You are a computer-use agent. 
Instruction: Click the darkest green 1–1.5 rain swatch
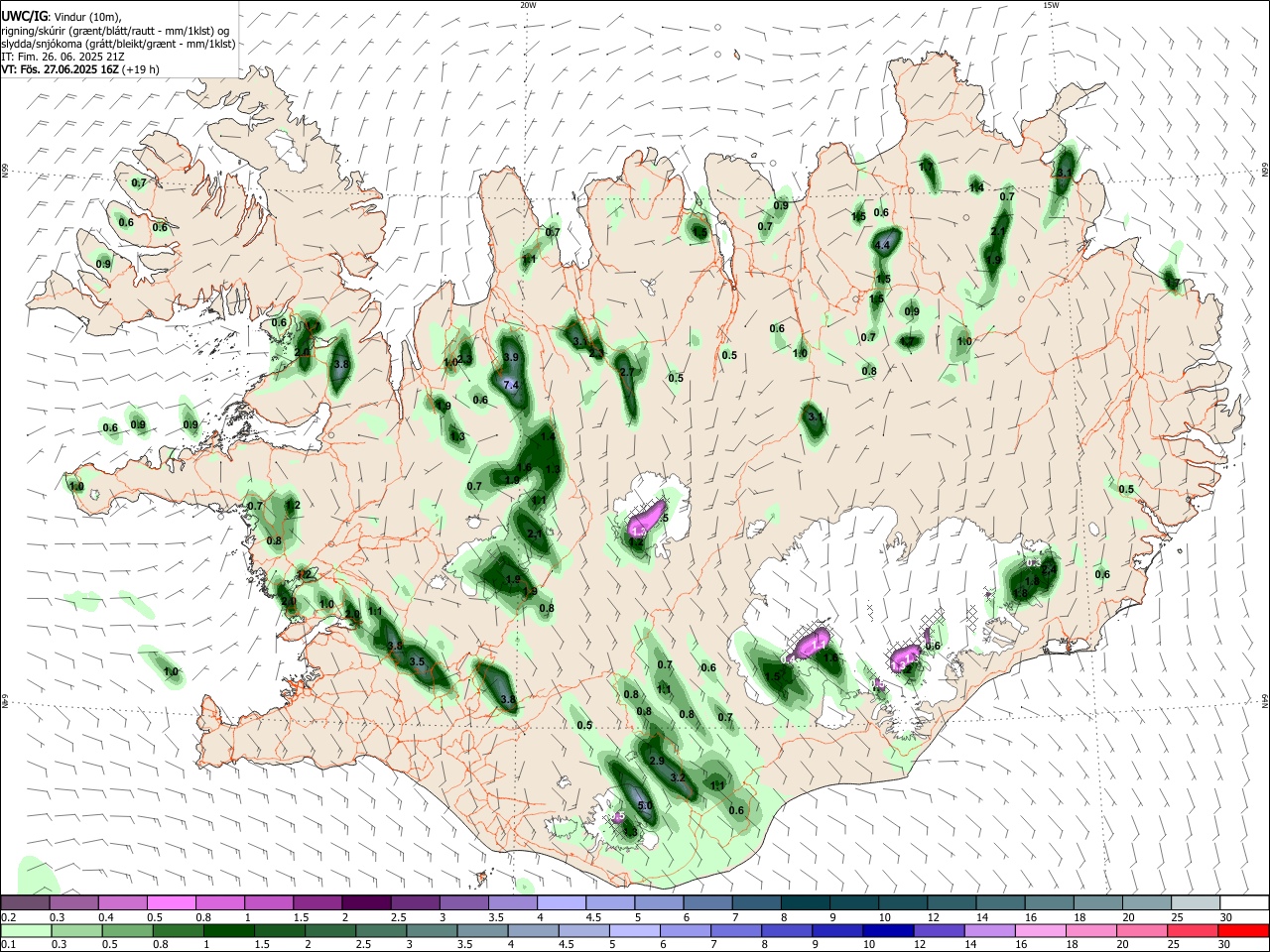(230, 930)
